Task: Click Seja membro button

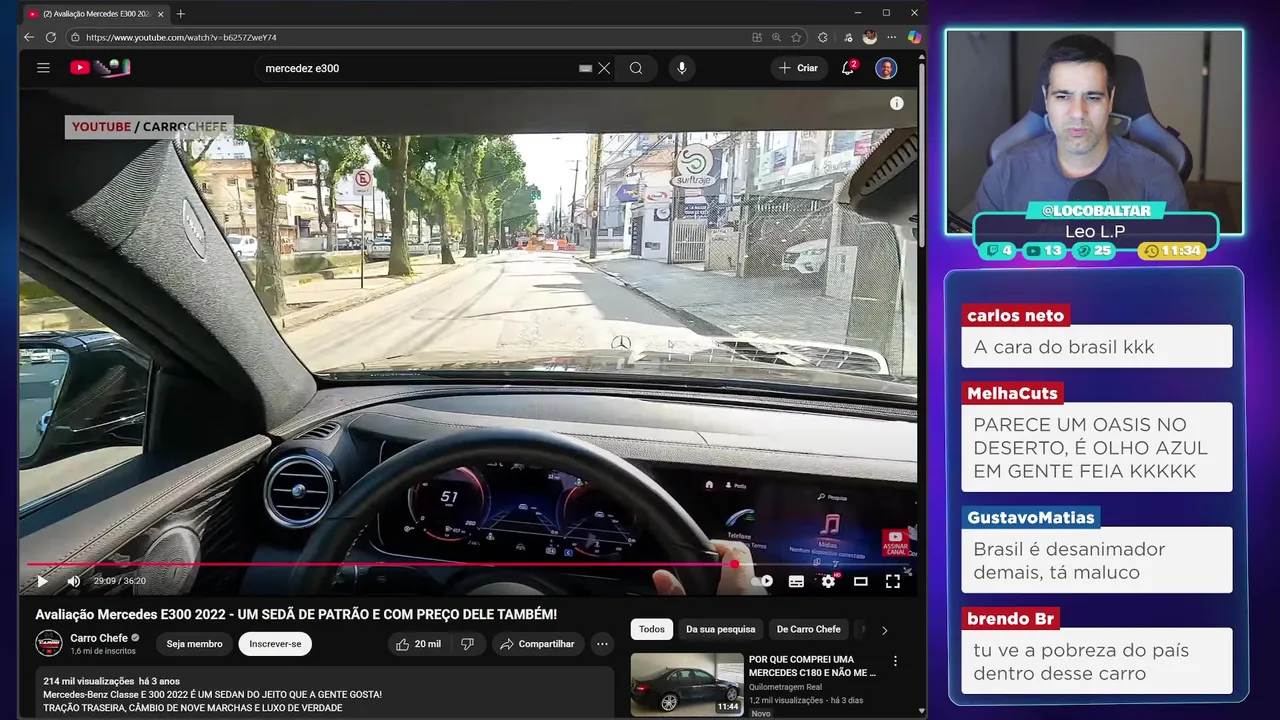Action: [194, 644]
